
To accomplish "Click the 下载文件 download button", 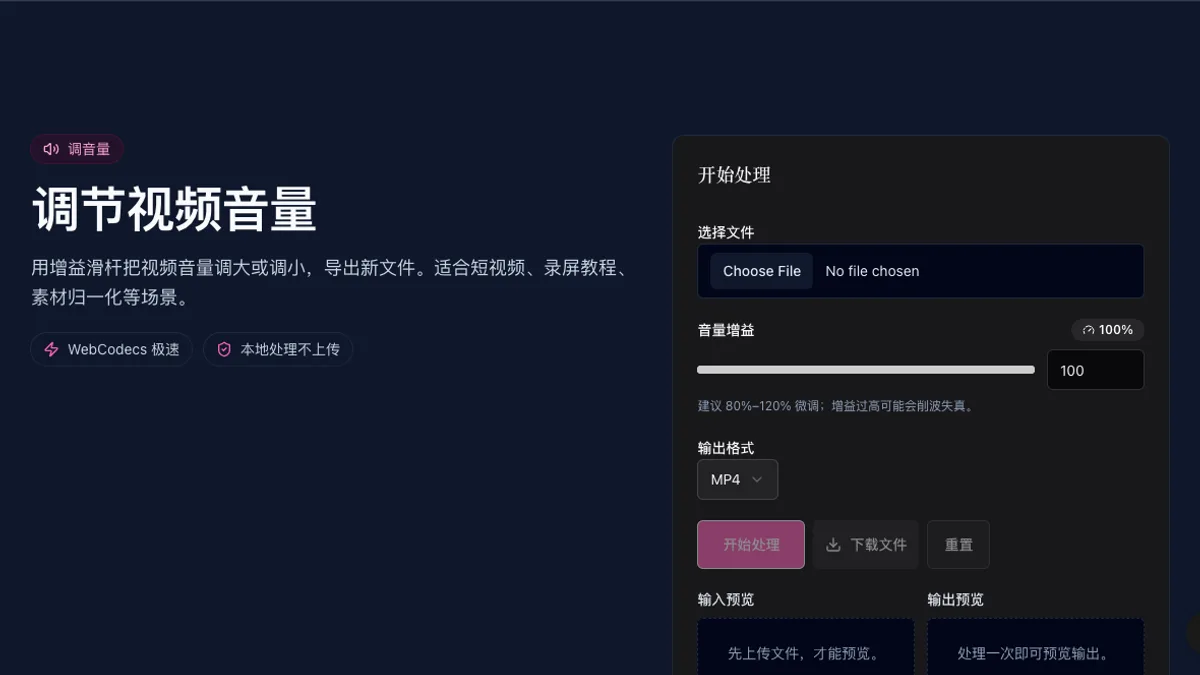I will (866, 545).
